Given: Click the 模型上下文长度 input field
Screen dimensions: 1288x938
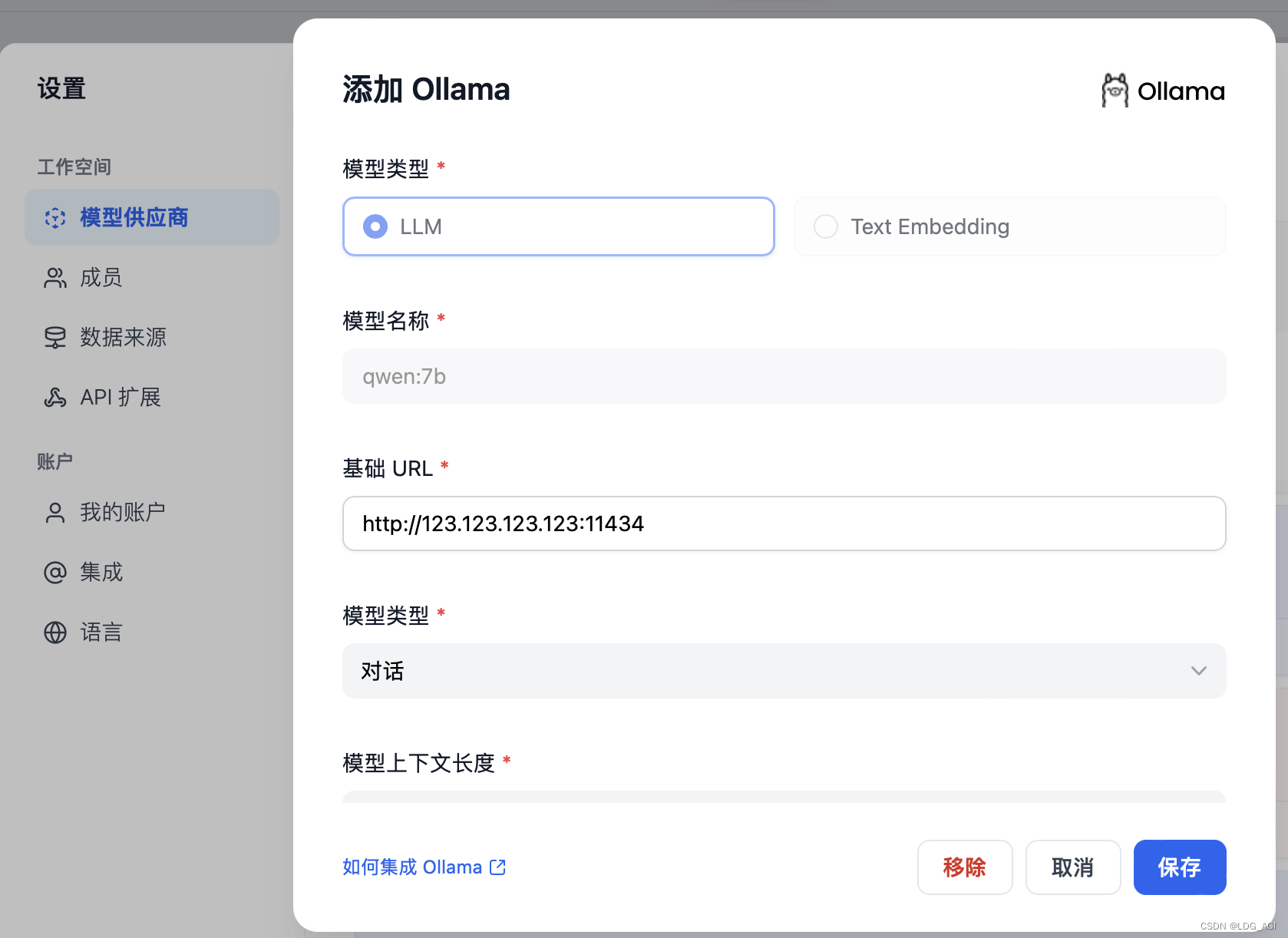Looking at the screenshot, I should [784, 797].
